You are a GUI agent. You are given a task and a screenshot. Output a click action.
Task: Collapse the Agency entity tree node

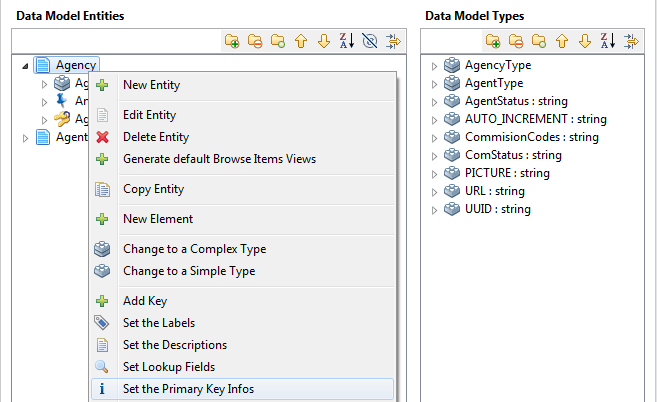[x=25, y=66]
